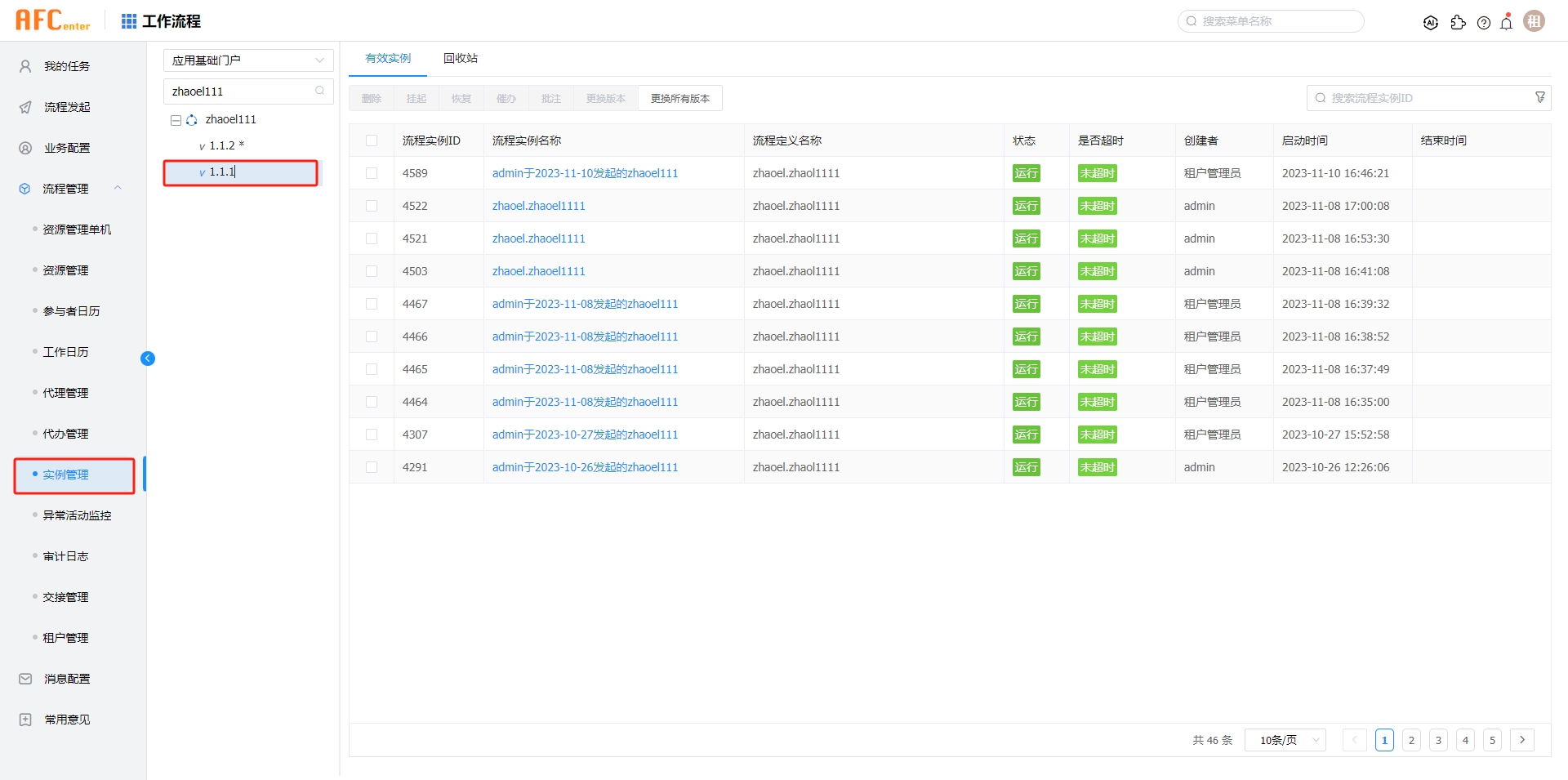Switch to the 回收站 tab

tap(460, 58)
